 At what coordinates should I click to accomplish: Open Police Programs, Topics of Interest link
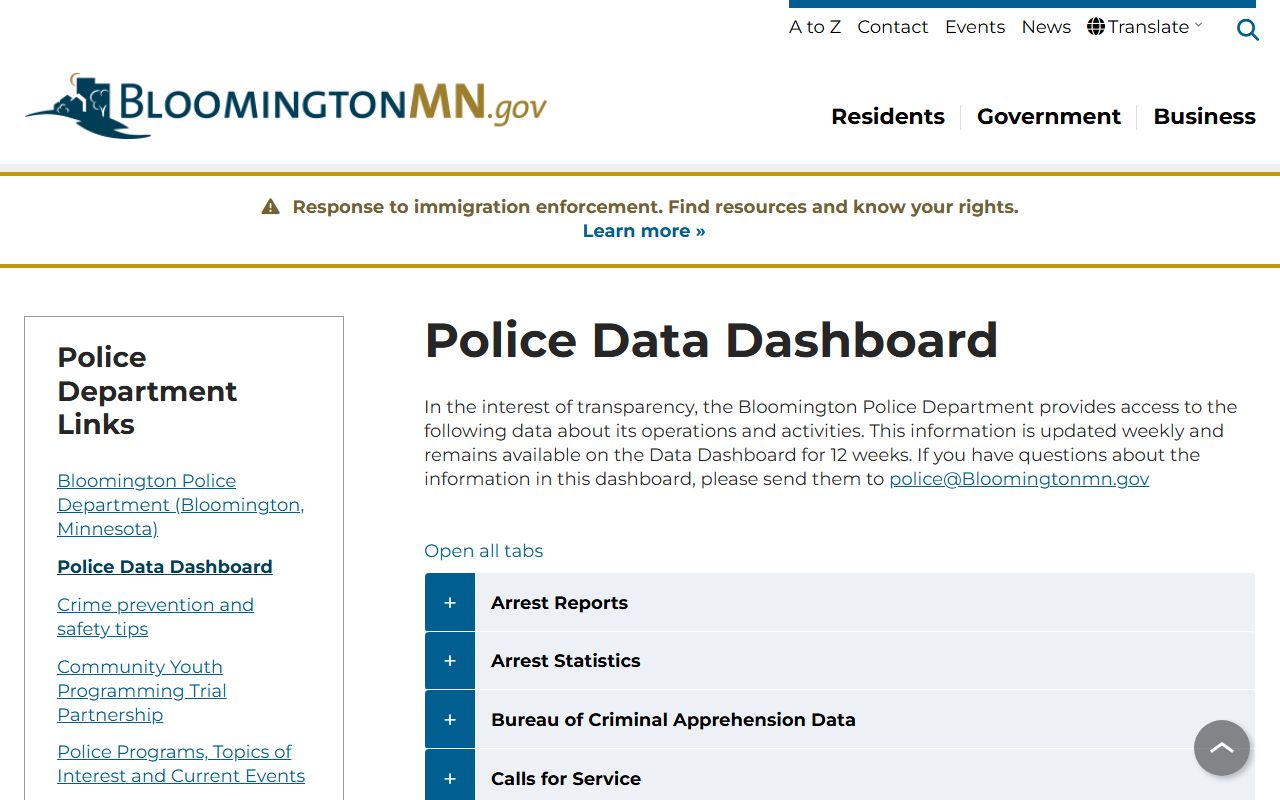(181, 764)
